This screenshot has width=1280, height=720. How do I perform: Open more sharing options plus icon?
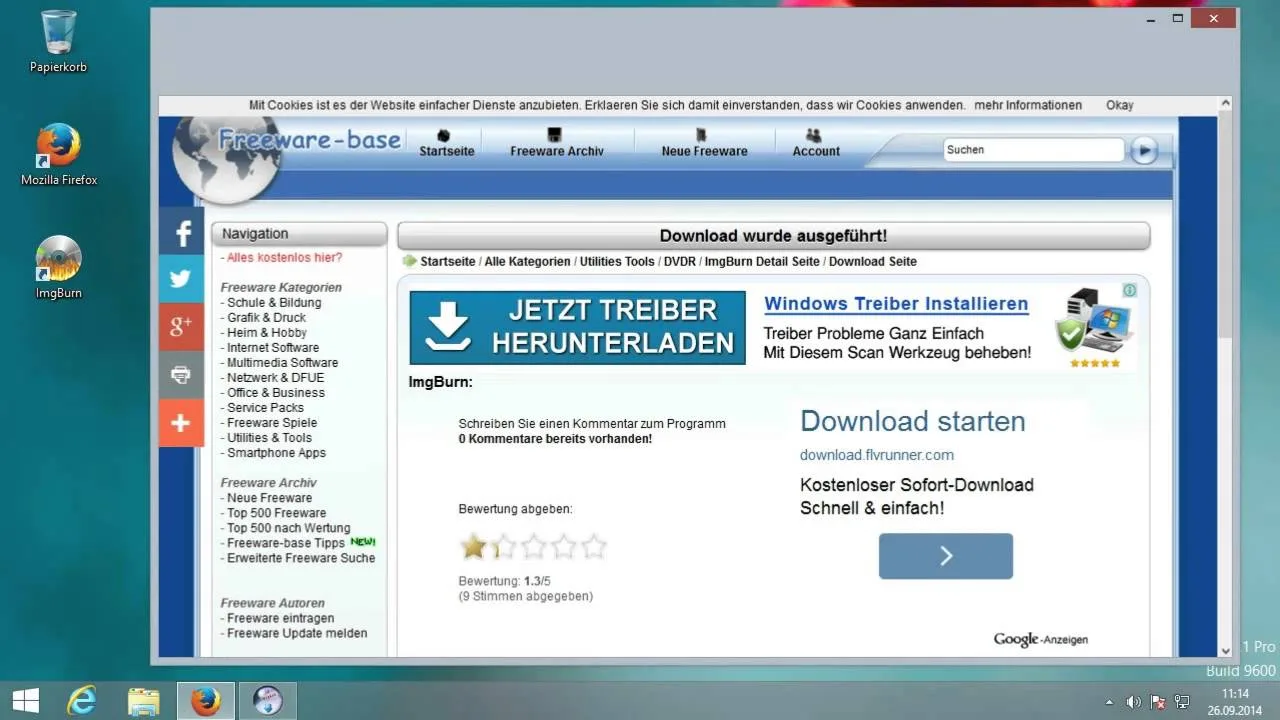(x=181, y=423)
